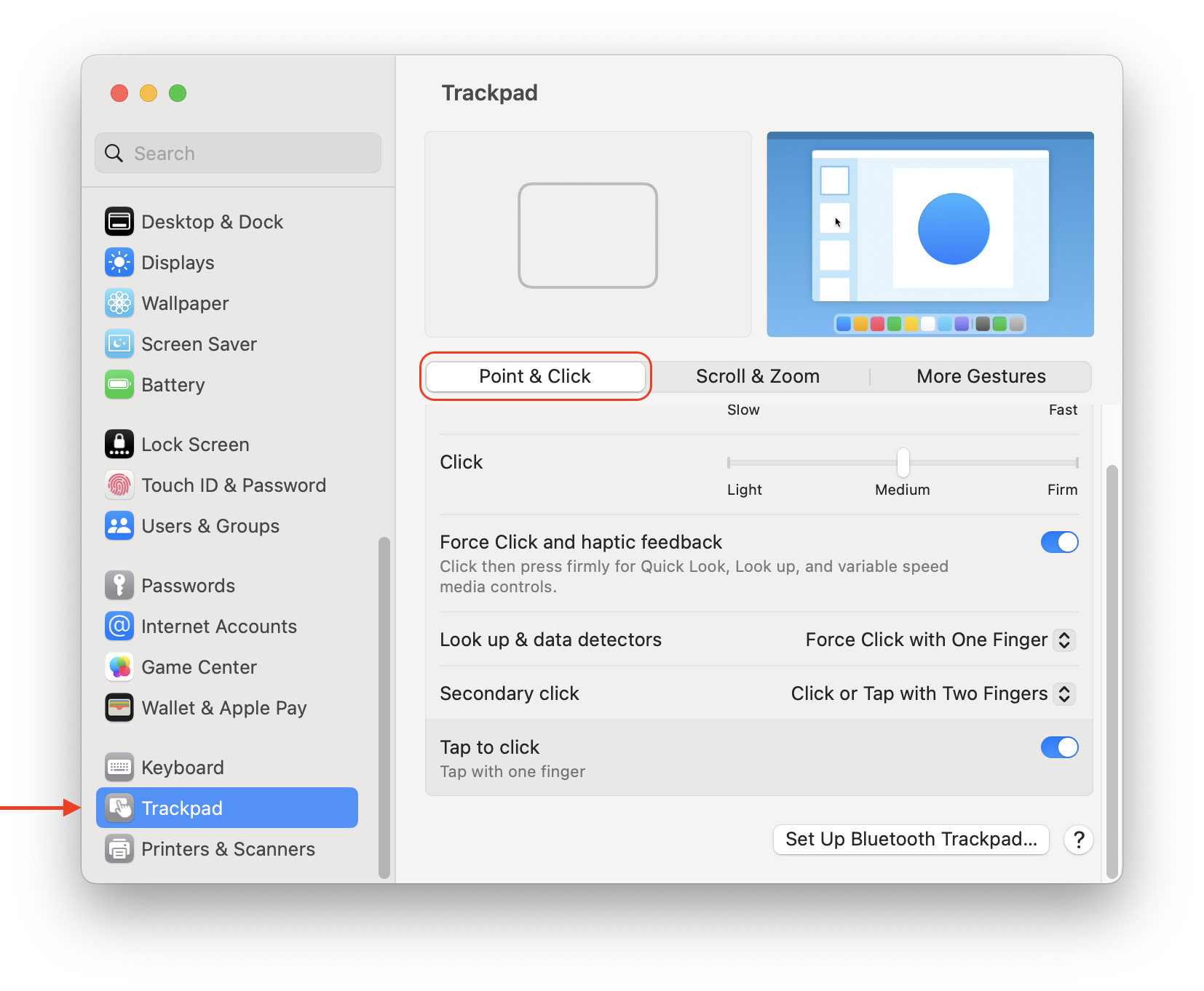Open the Look up & data detectors dropdown
The image size is (1204, 991).
pos(939,640)
